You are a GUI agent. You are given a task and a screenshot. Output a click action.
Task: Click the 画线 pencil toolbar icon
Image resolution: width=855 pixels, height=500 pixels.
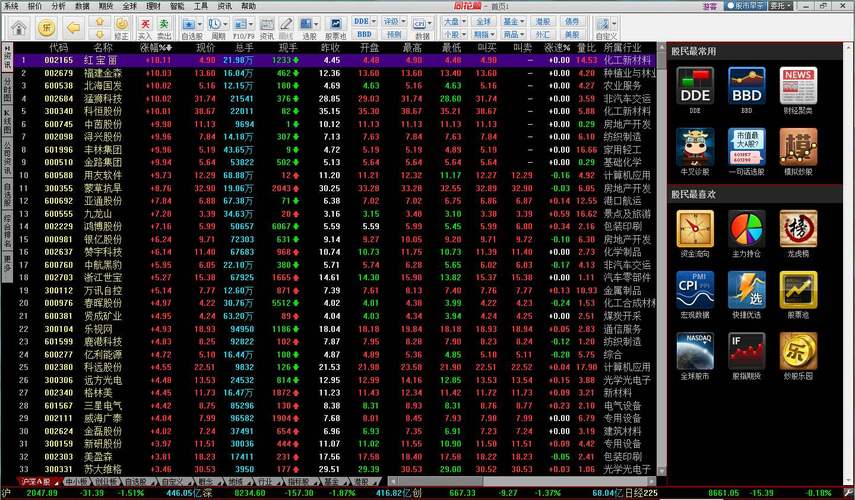(286, 28)
